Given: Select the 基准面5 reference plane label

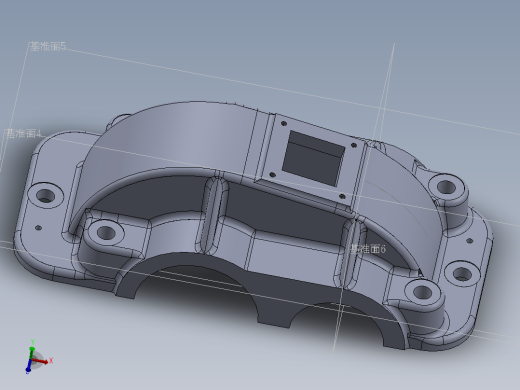Looking at the screenshot, I should pos(48,46).
